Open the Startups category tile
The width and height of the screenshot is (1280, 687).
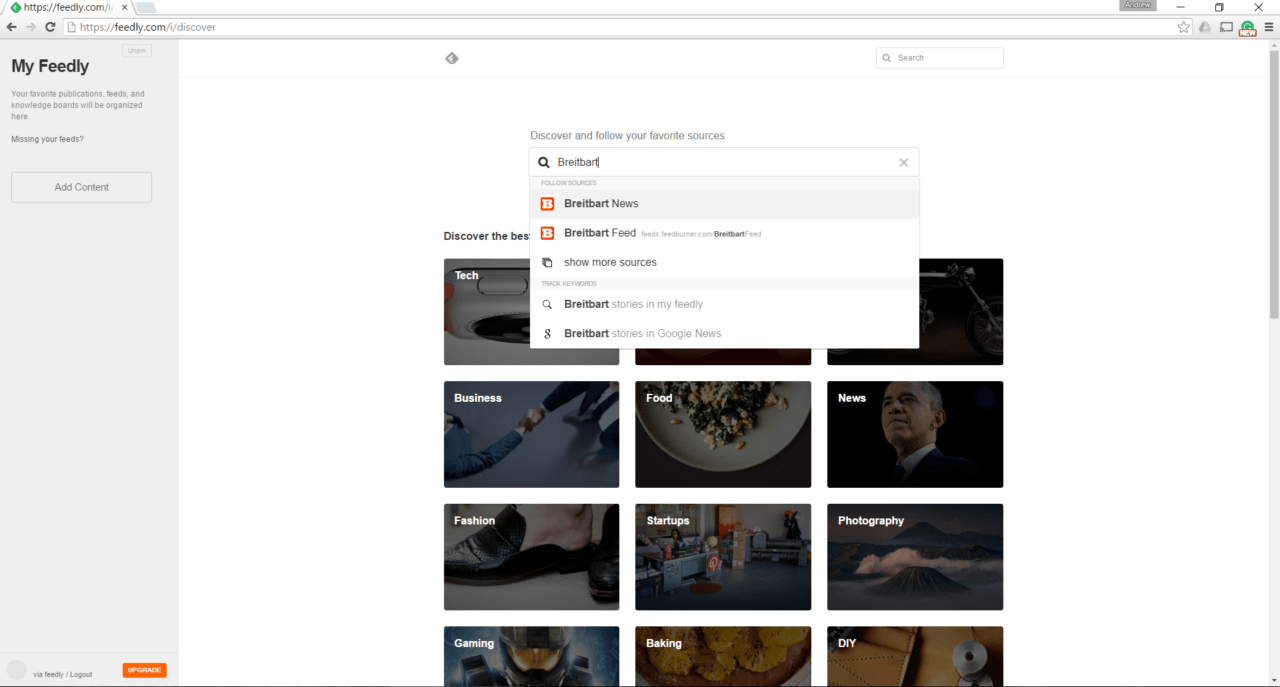click(723, 557)
